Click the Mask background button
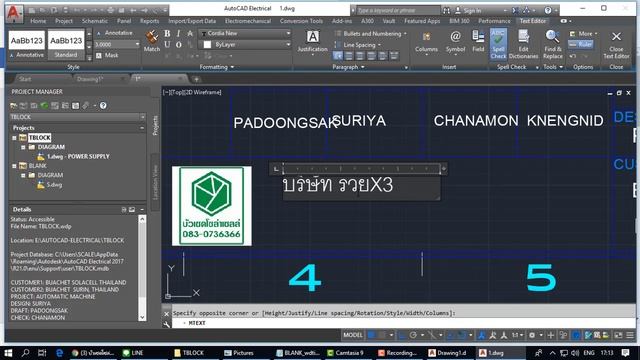This screenshot has width=640, height=360. [107, 55]
